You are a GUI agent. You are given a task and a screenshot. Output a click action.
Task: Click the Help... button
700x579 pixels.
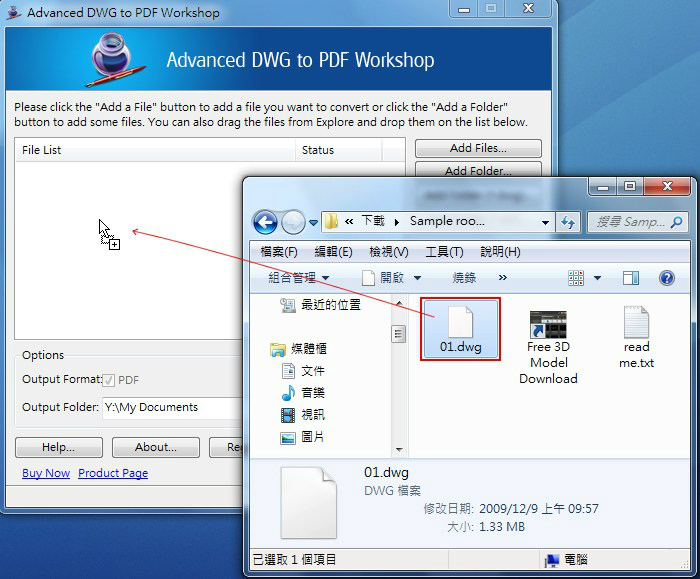[58, 447]
